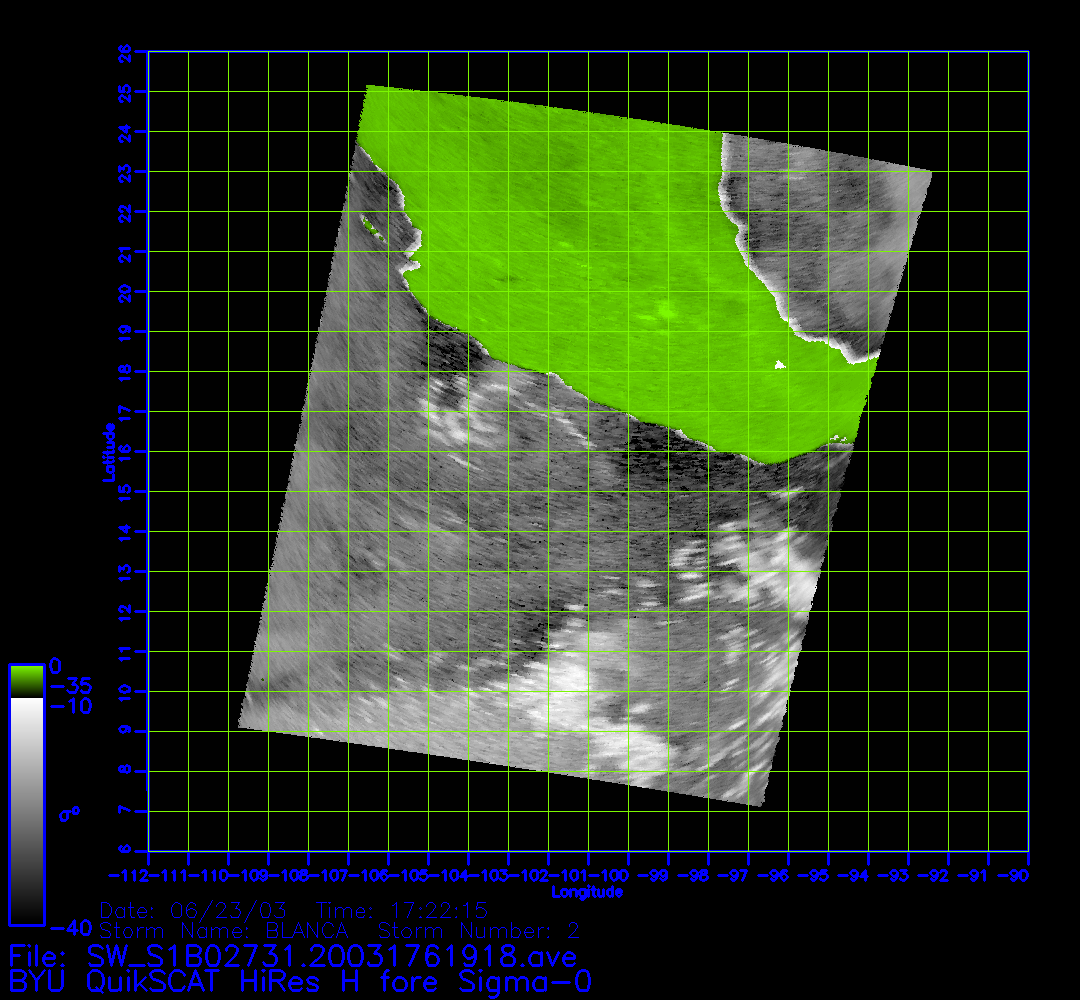Click the -35 value on color scale

[x=70, y=686]
